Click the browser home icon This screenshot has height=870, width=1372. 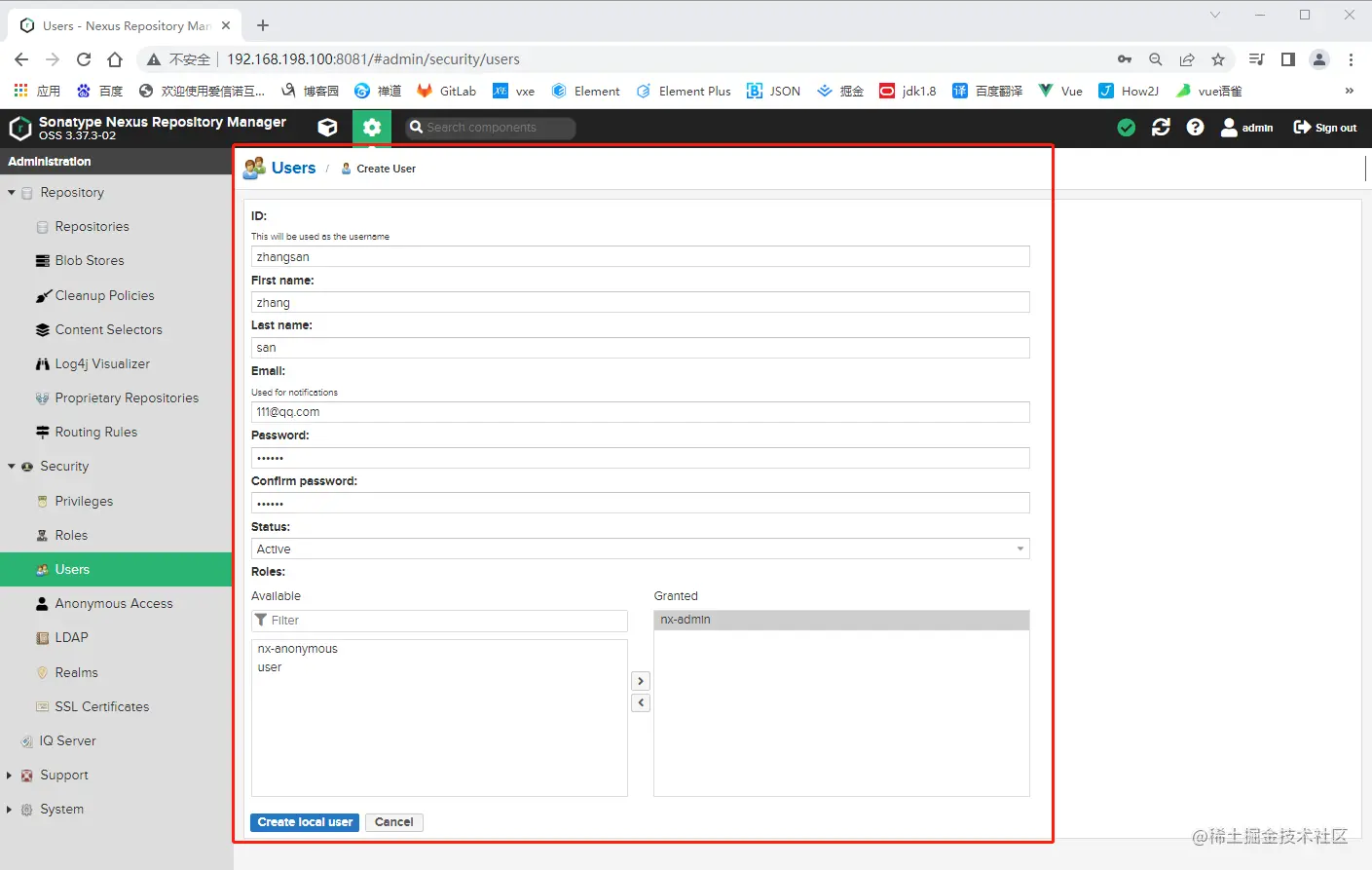tap(115, 59)
